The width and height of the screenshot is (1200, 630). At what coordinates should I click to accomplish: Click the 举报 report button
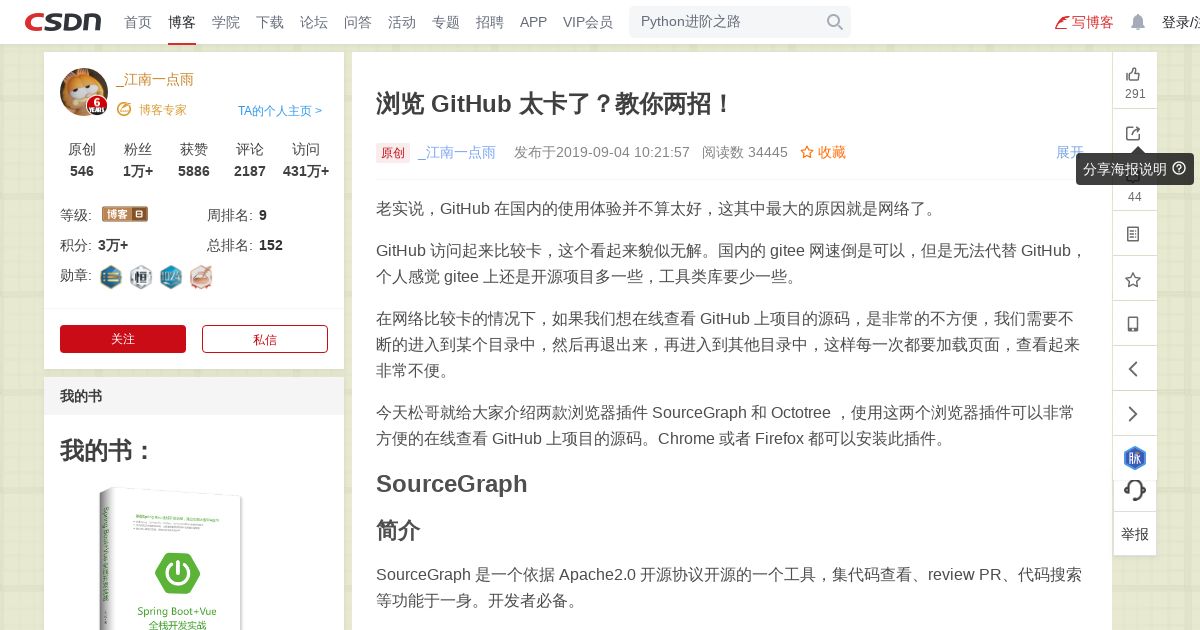[x=1135, y=534]
